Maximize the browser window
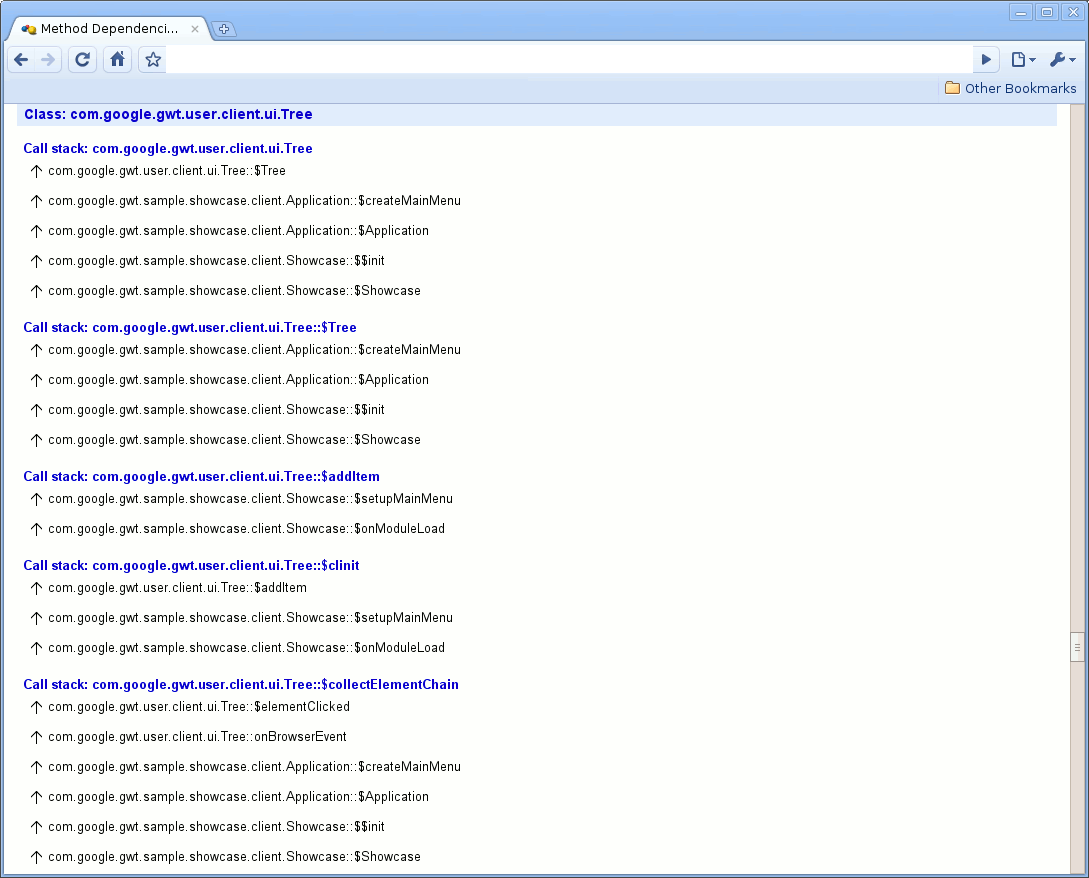Image resolution: width=1089 pixels, height=878 pixels. [1047, 12]
